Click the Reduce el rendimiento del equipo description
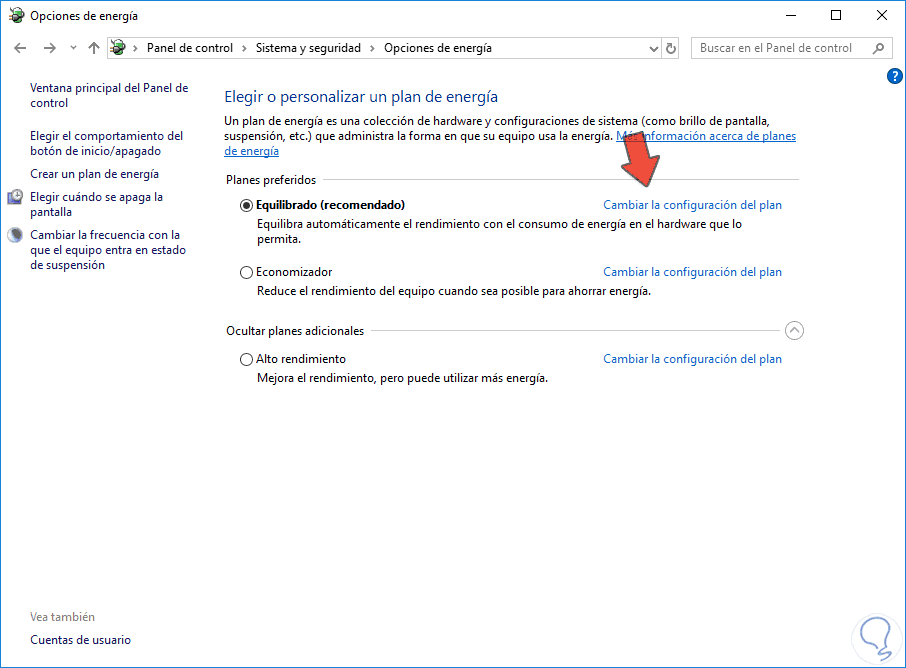Screen dimensions: 906x668 pos(454,291)
